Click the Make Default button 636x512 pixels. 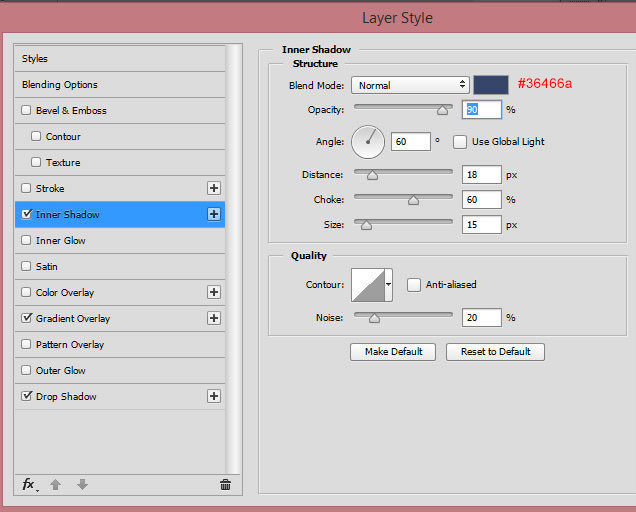click(393, 352)
